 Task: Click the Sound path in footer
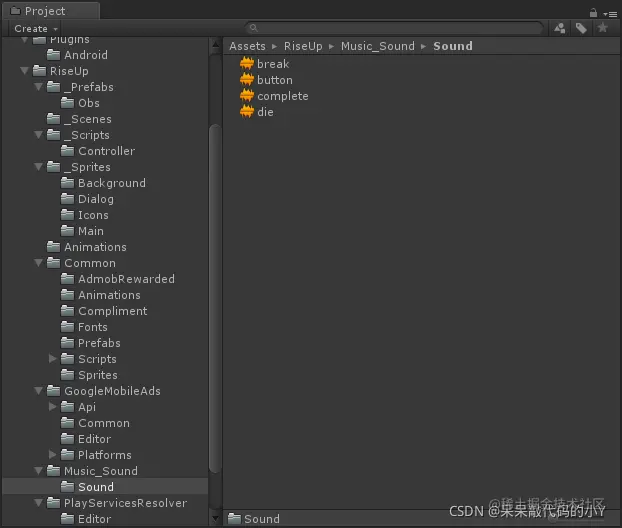[x=254, y=518]
